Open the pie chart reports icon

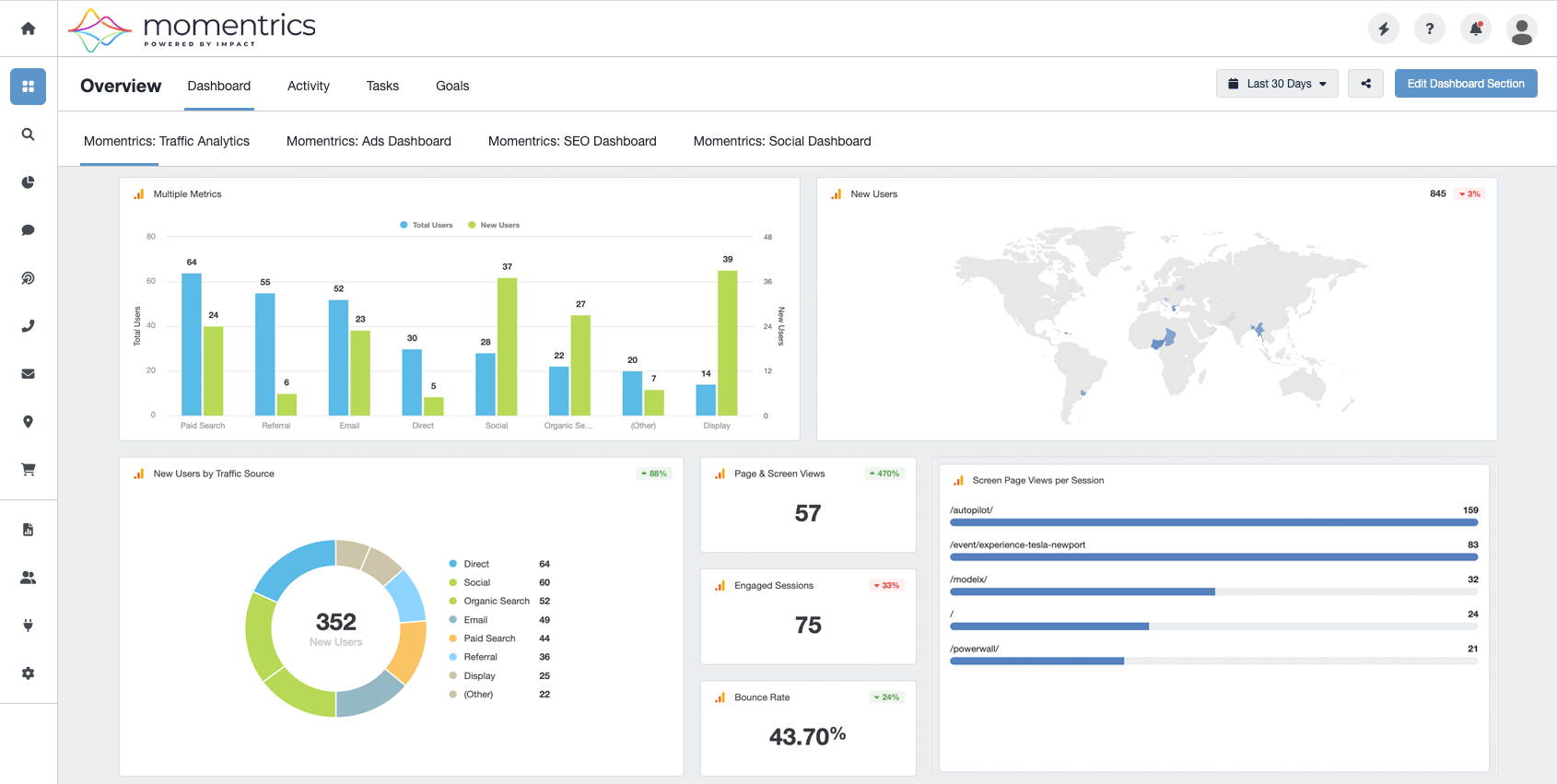[28, 182]
